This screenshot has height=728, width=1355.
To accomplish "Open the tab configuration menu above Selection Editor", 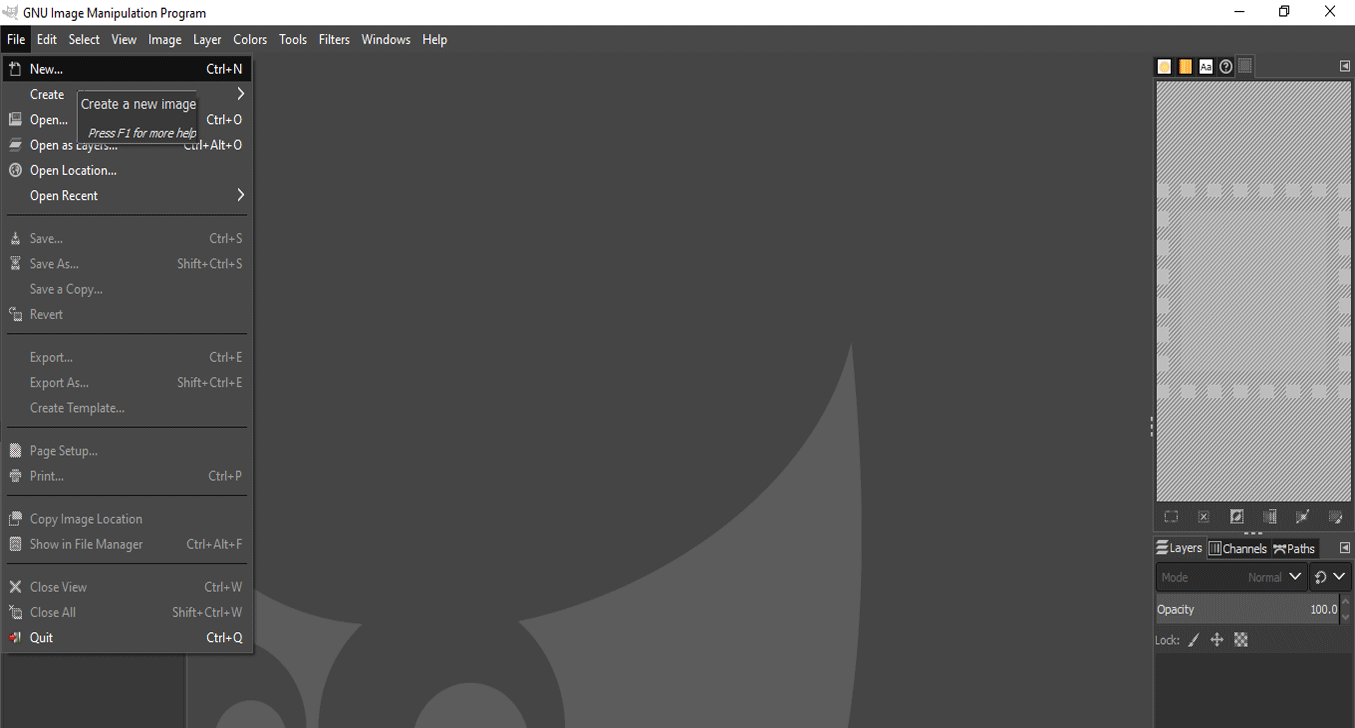I will (x=1345, y=66).
